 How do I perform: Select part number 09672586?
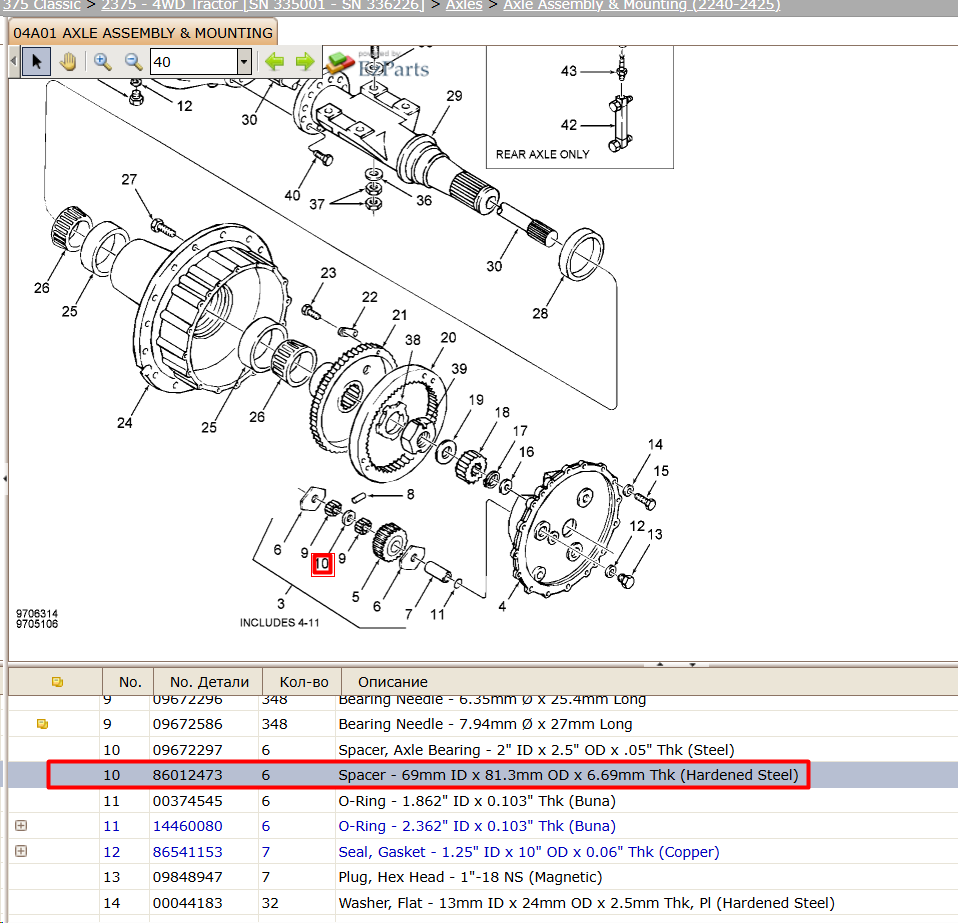pyautogui.click(x=188, y=724)
